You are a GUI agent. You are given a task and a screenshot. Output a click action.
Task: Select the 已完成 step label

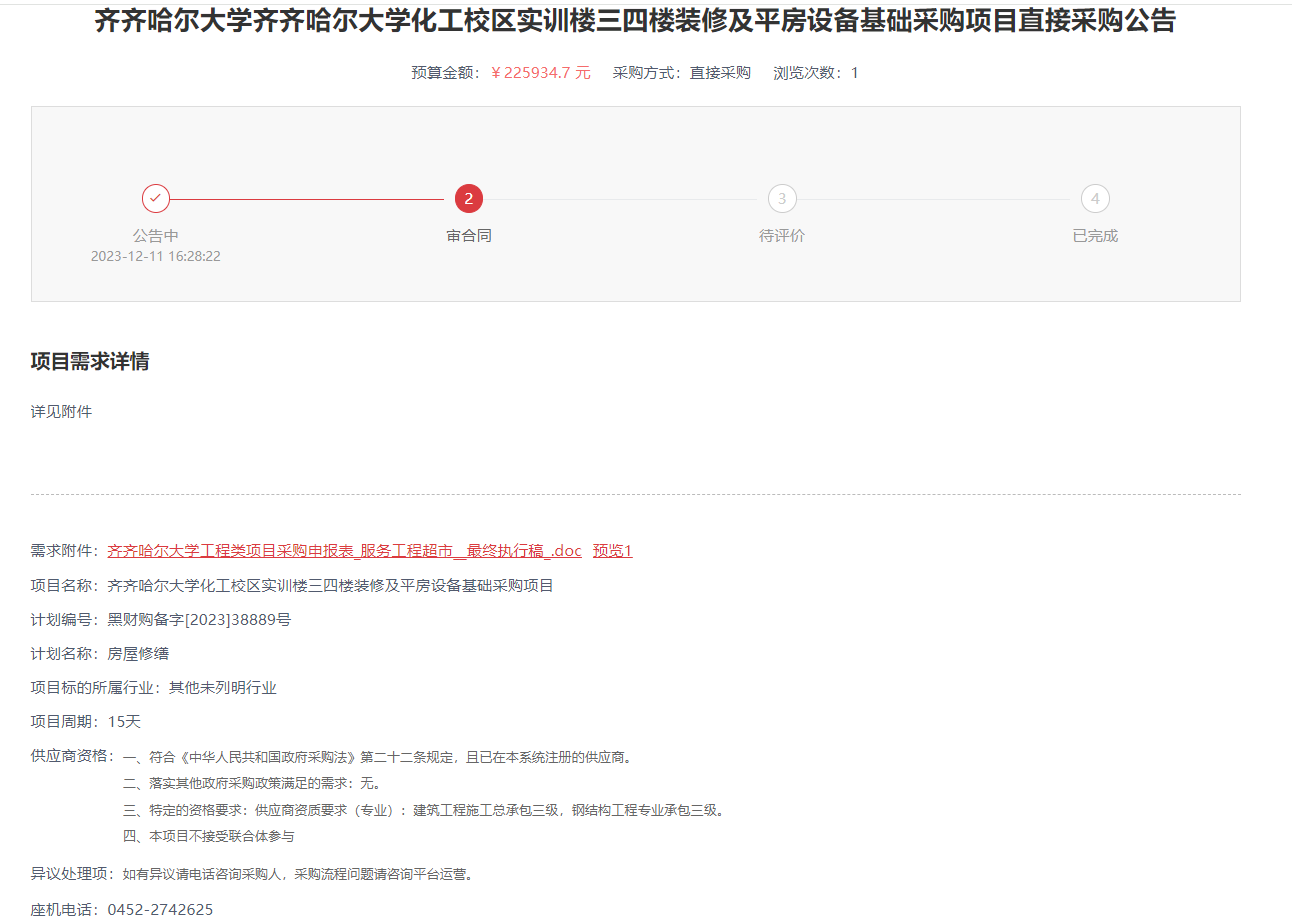pyautogui.click(x=1095, y=236)
